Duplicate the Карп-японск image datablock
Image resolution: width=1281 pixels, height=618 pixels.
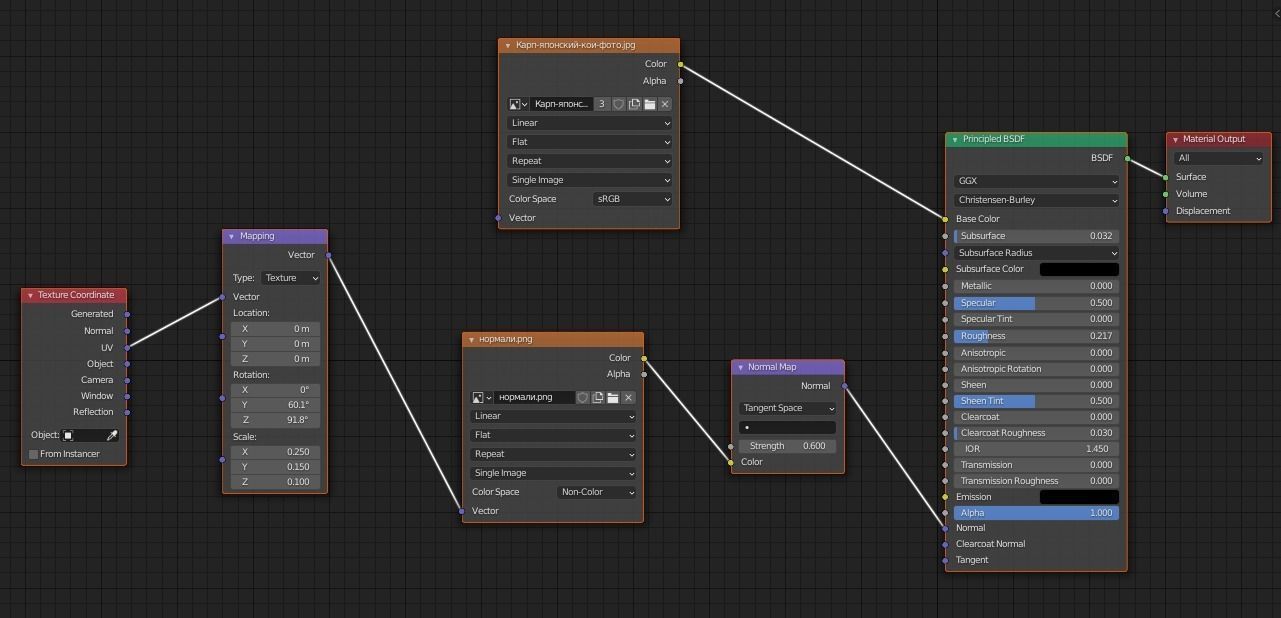point(634,104)
